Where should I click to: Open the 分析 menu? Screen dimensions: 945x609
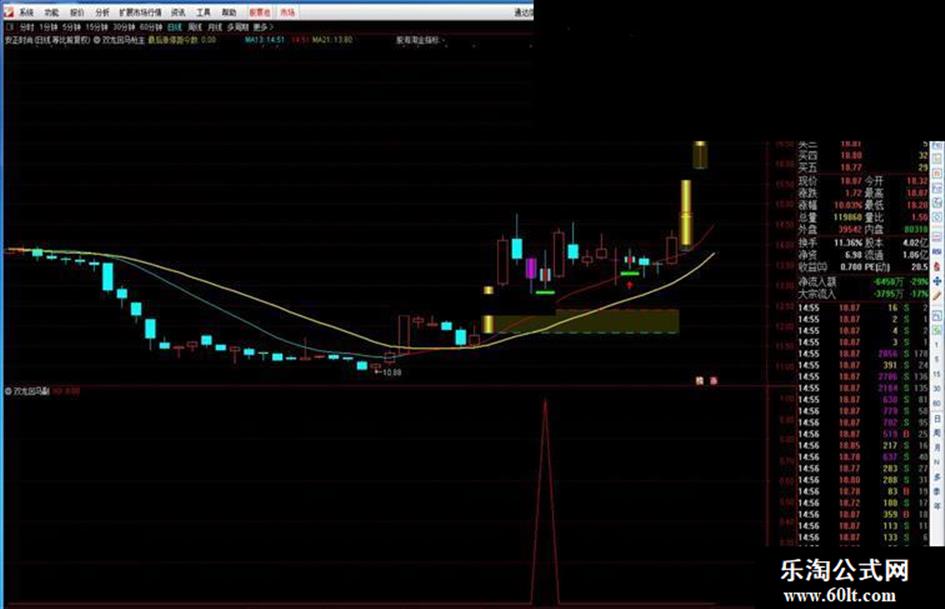102,12
